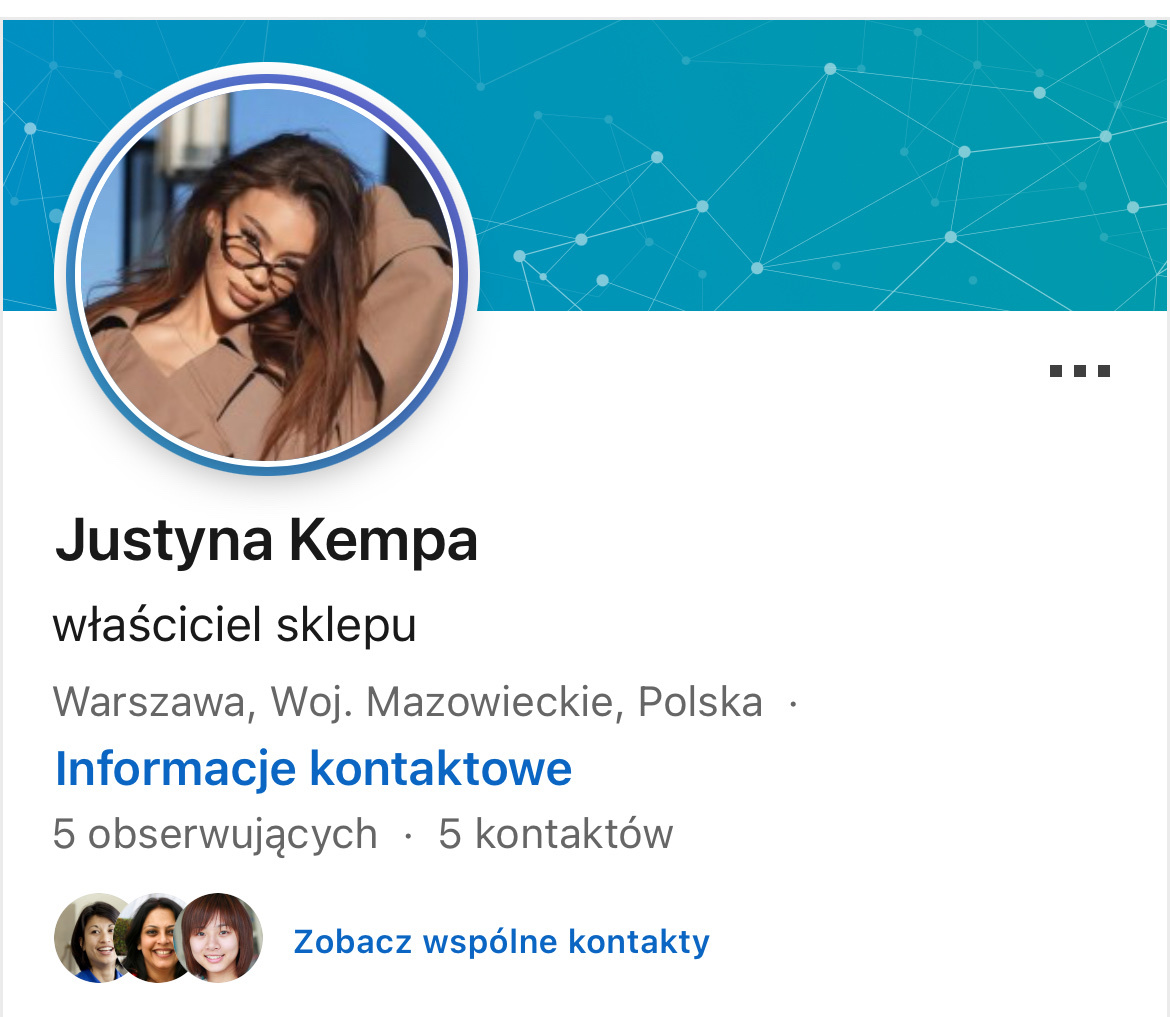Click the word sklepu in the headline

[x=346, y=627]
